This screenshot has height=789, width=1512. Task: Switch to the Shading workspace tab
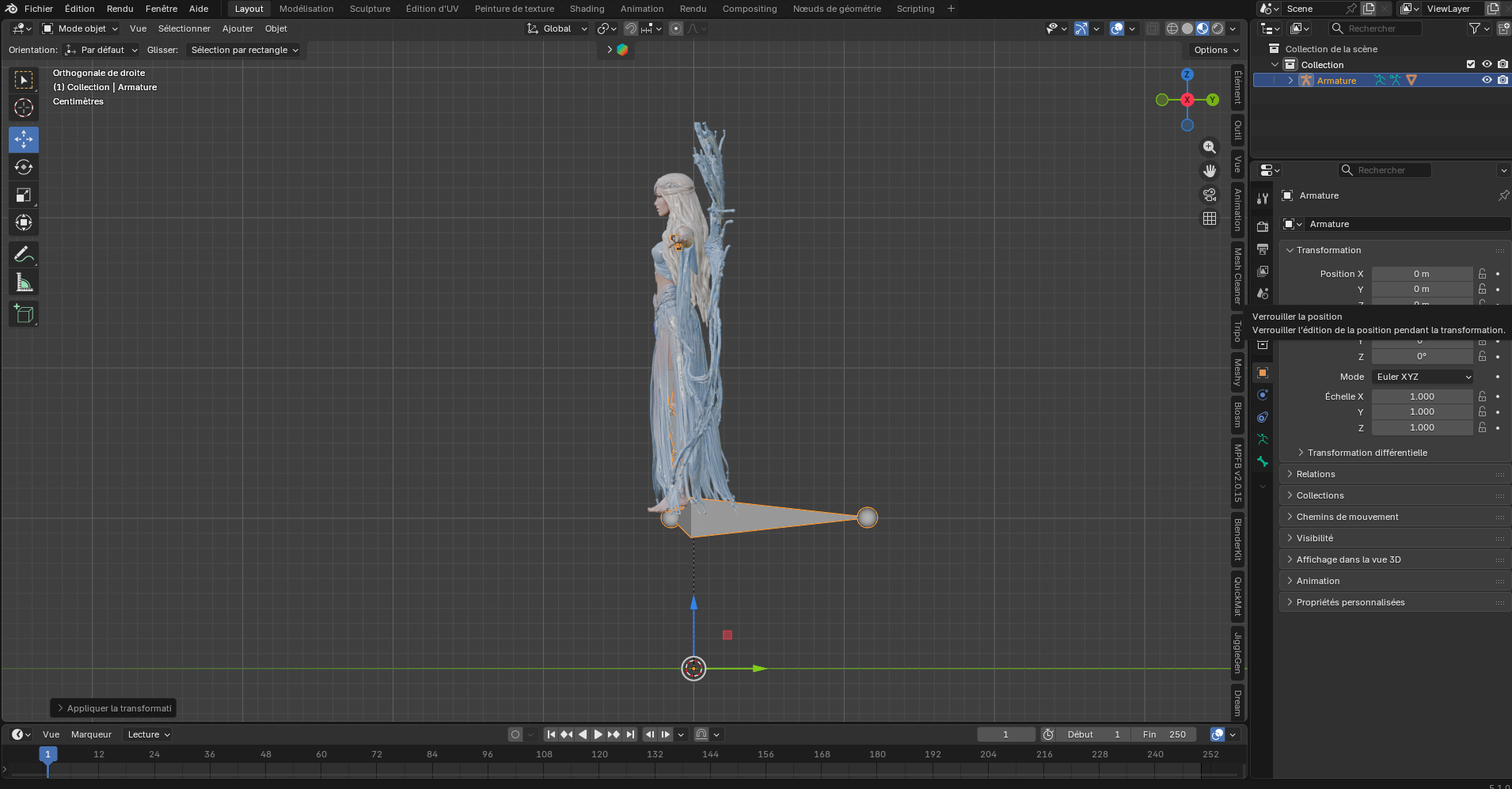coord(587,9)
